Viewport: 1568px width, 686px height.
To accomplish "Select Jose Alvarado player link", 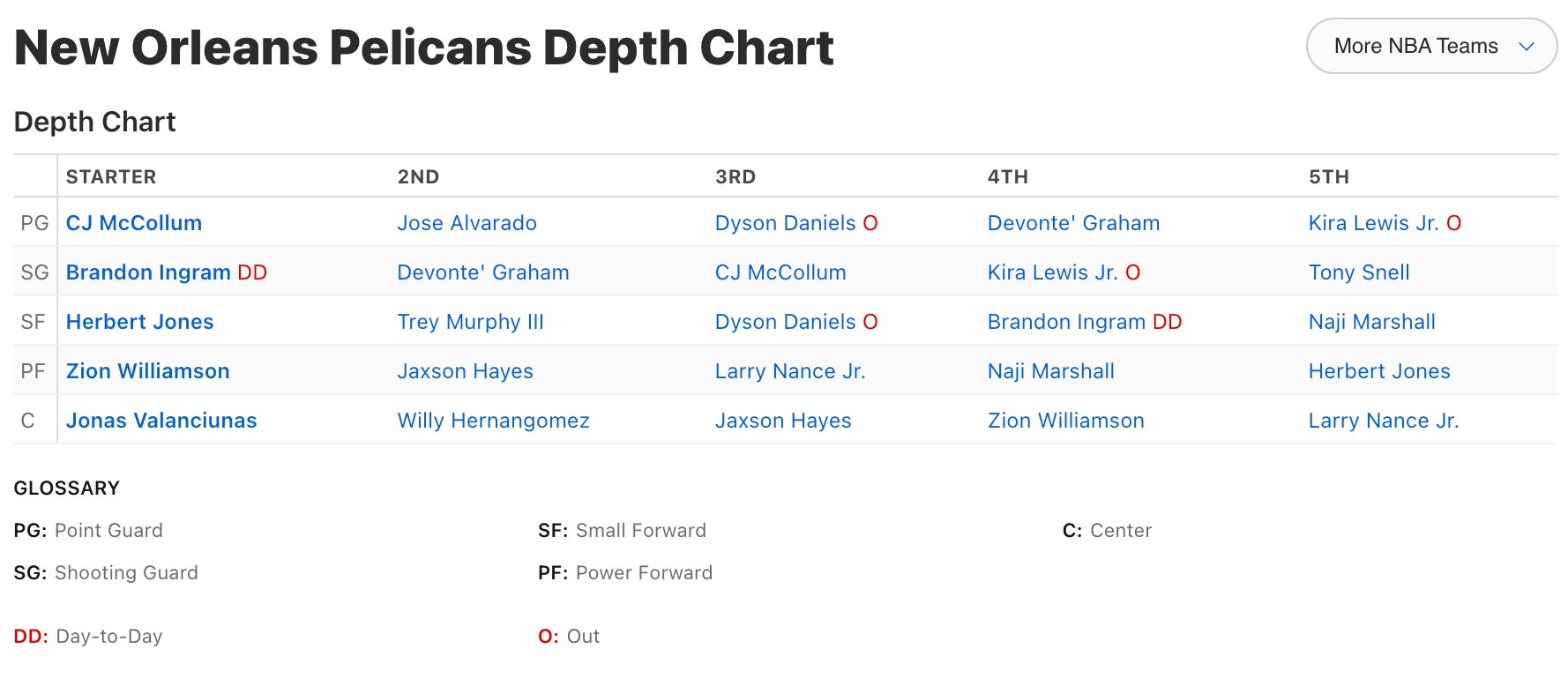I will tap(467, 223).
